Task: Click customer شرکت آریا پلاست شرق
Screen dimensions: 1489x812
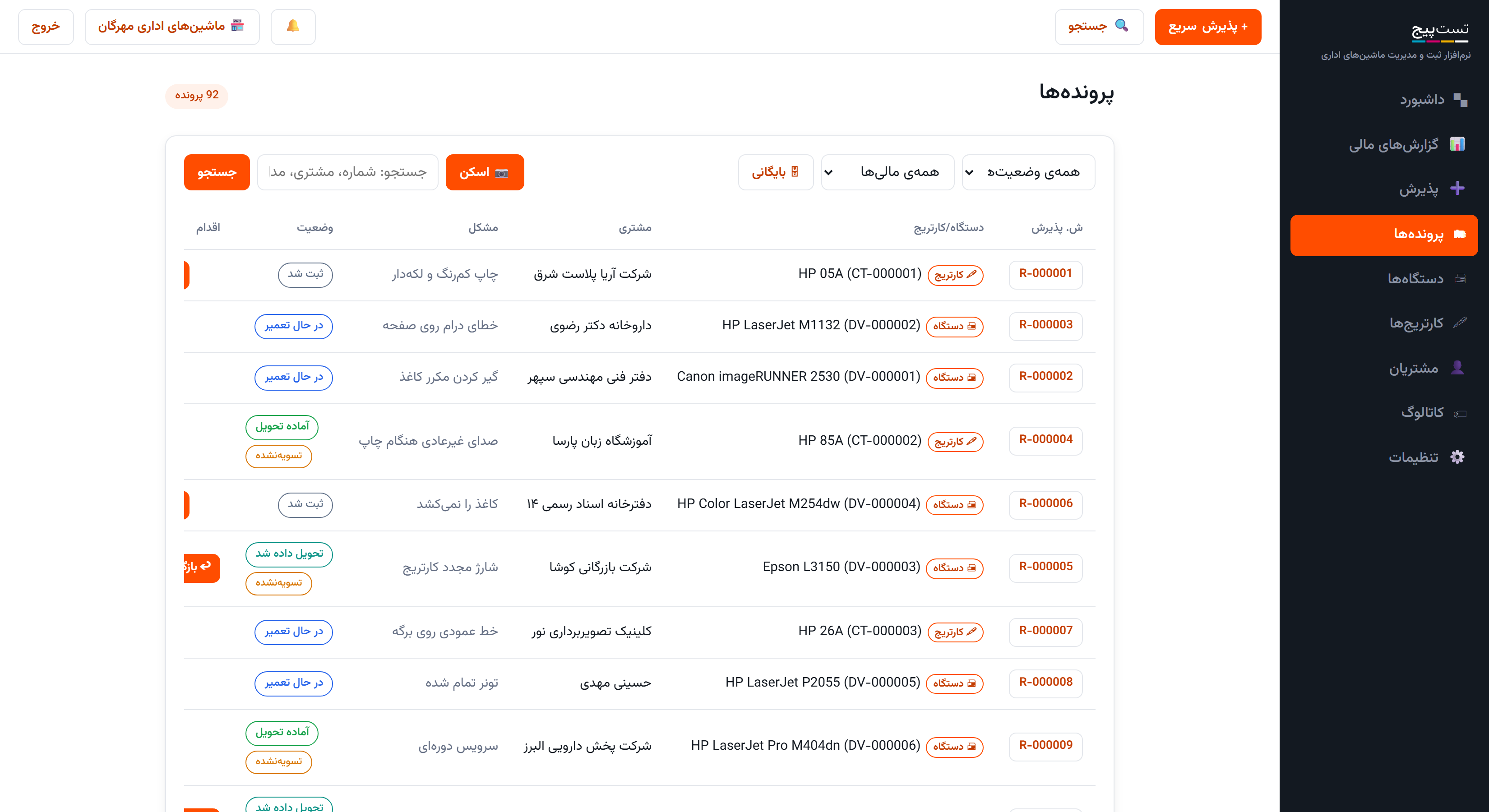Action: coord(592,275)
